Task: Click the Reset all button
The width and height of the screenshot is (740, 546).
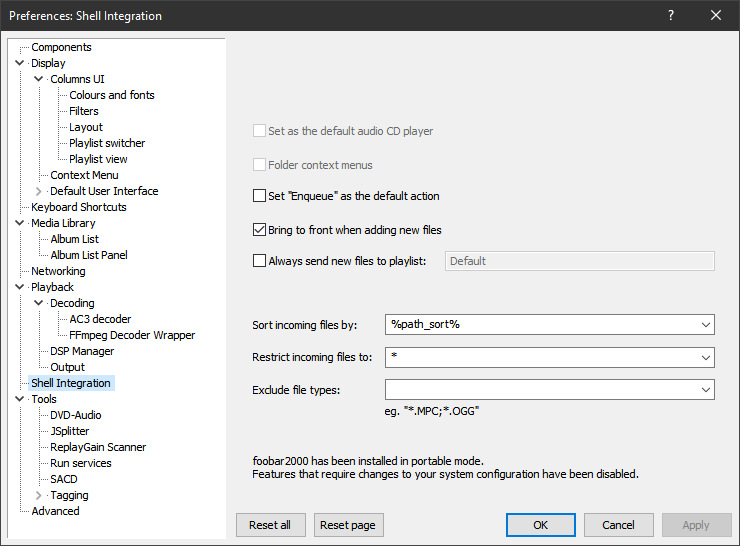Action: tap(270, 525)
